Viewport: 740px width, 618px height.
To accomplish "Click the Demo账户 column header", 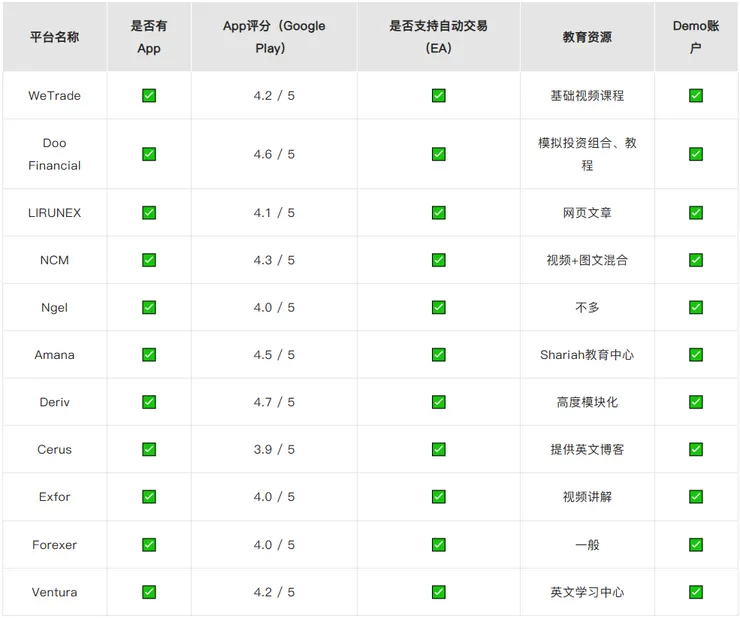I will [x=696, y=37].
